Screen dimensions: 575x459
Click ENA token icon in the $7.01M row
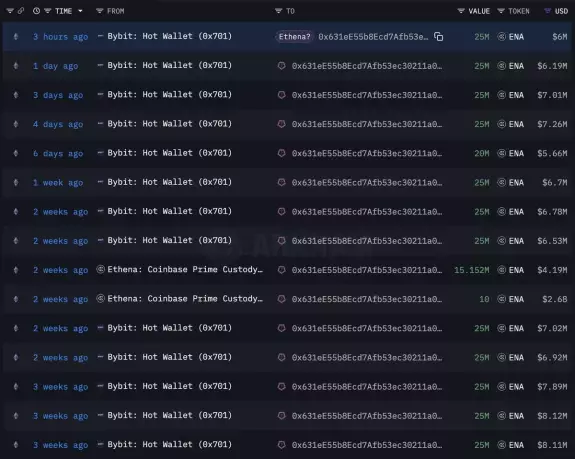(501, 95)
